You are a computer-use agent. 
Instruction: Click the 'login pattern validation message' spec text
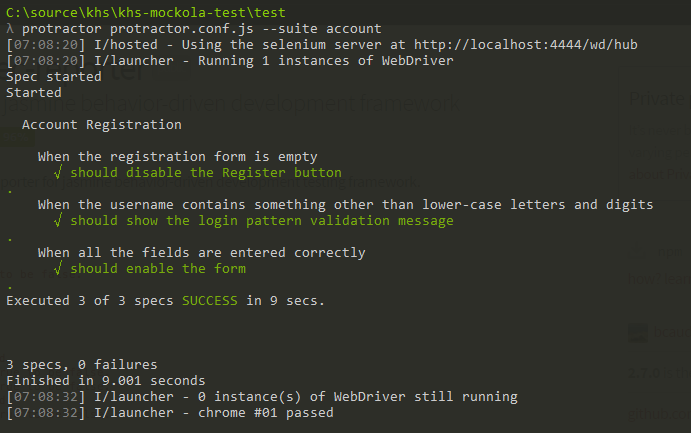coord(326,220)
